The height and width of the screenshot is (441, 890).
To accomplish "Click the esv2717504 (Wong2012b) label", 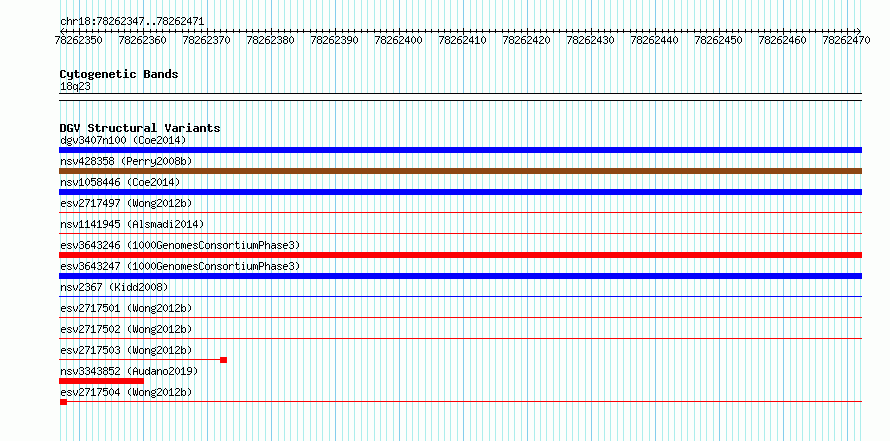I will [x=126, y=392].
